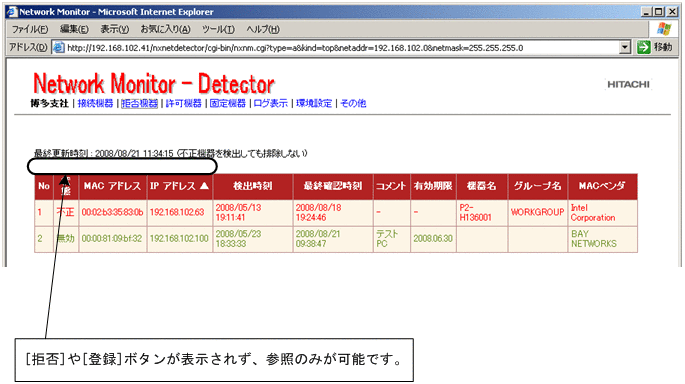Open the ツール(T) menu

pyautogui.click(x=218, y=29)
